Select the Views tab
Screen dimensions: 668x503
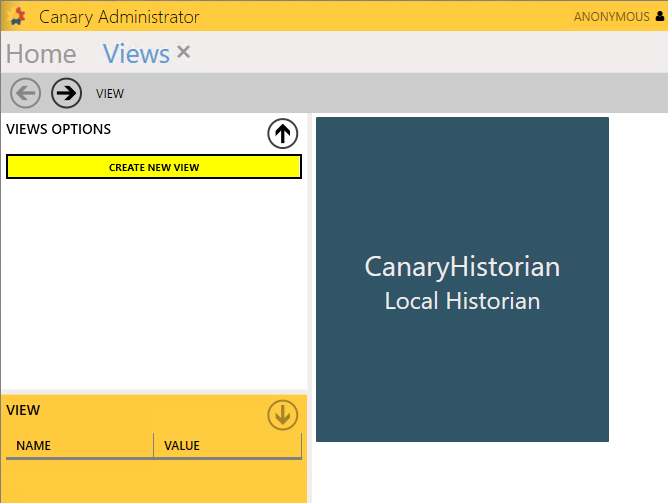click(x=136, y=54)
